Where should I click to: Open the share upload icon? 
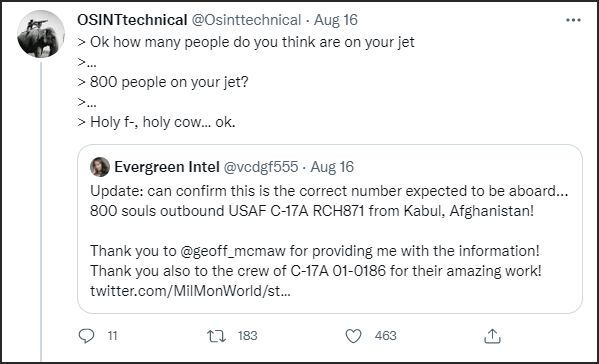pyautogui.click(x=492, y=336)
